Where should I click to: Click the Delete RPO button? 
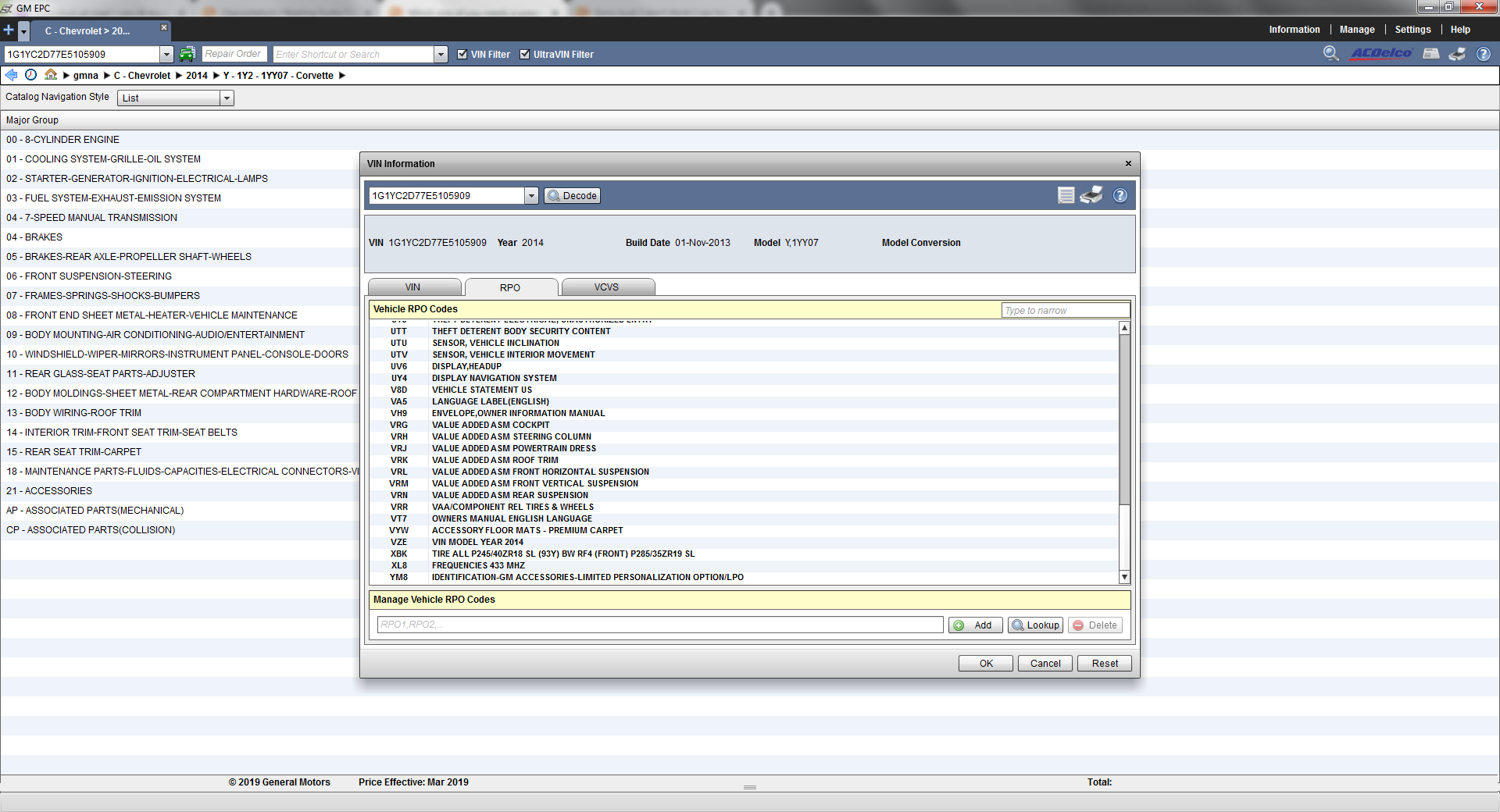(x=1095, y=625)
